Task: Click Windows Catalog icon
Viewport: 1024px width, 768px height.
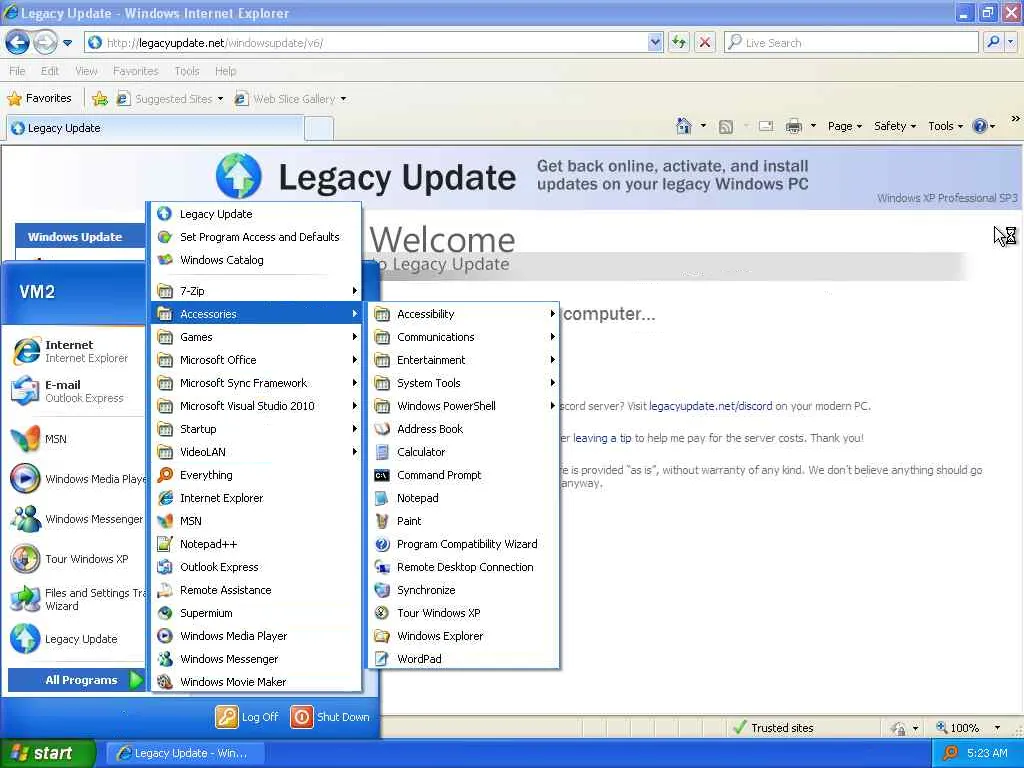Action: point(165,260)
